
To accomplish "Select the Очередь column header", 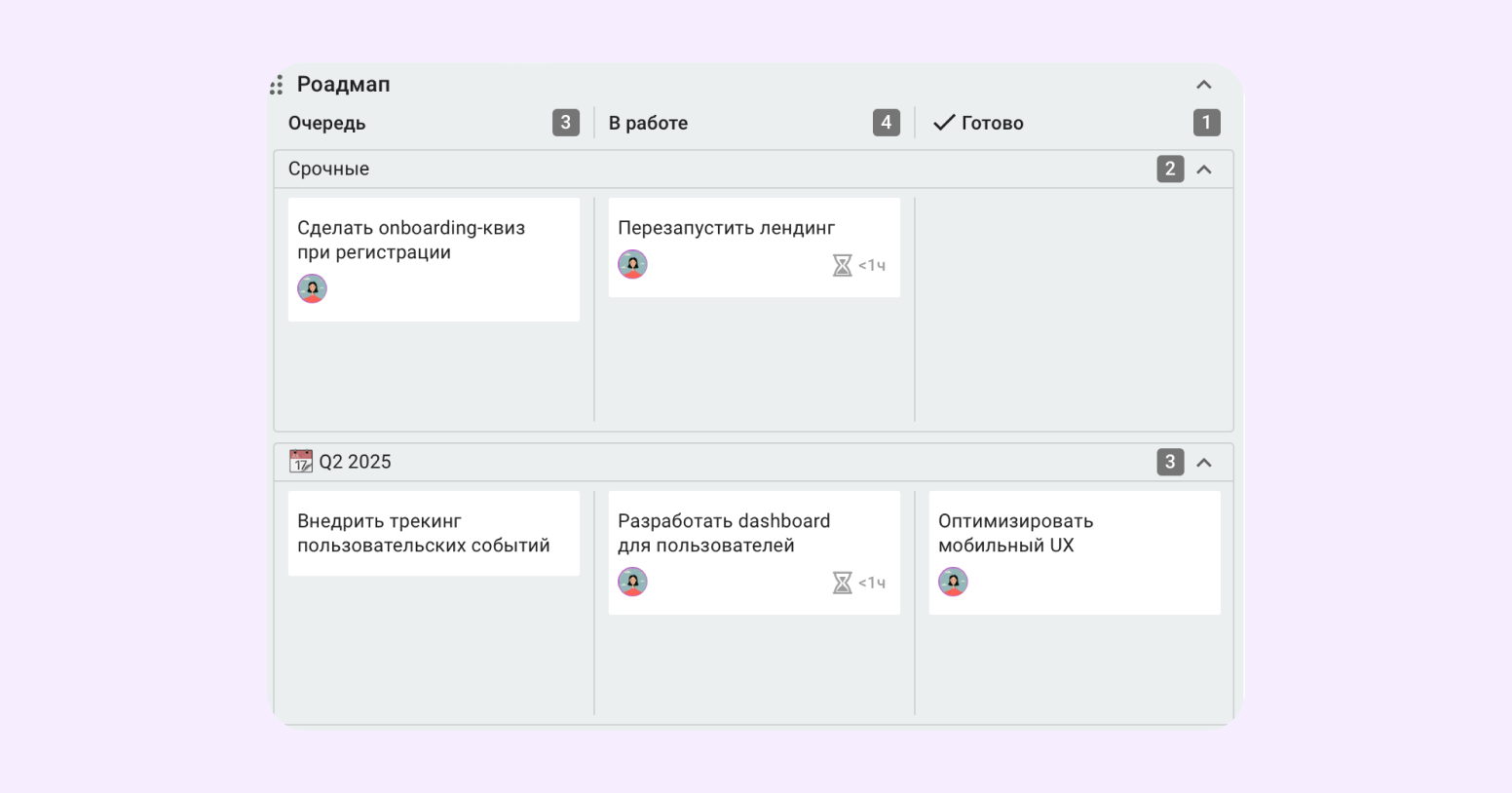I will 327,123.
